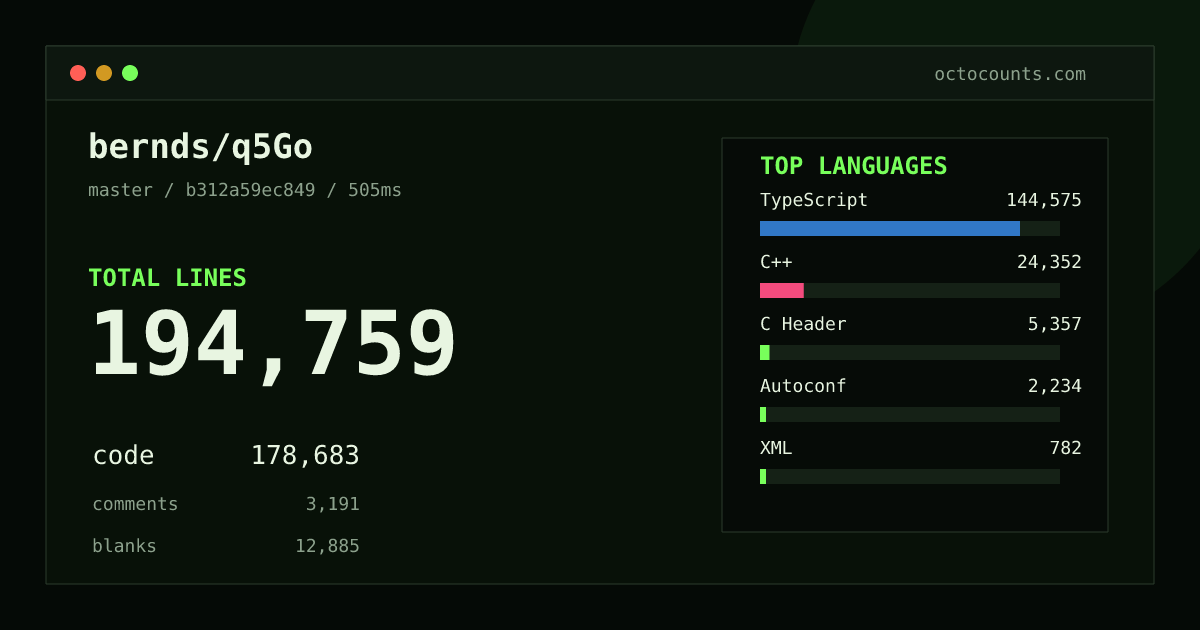
Task: Select the 24,352 C++ line count
Action: tap(1049, 262)
